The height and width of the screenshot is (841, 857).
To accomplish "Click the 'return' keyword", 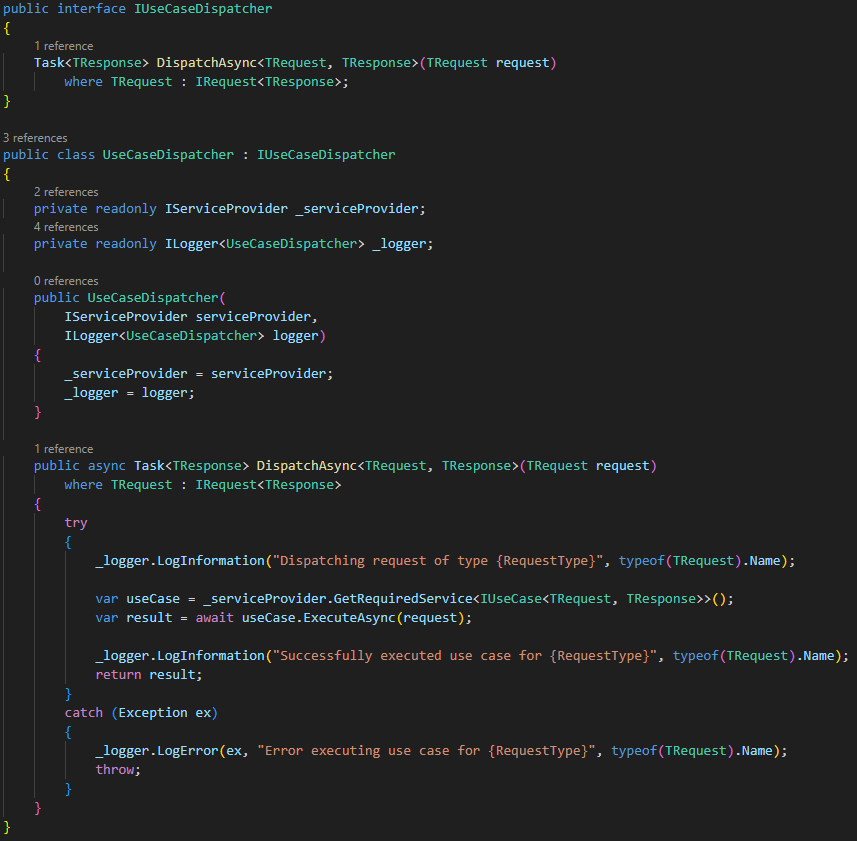I will [118, 675].
